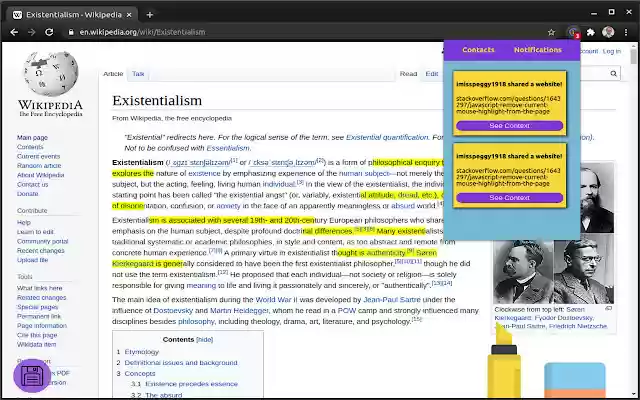Open the World War II link
640x400 pixels.
276,300
